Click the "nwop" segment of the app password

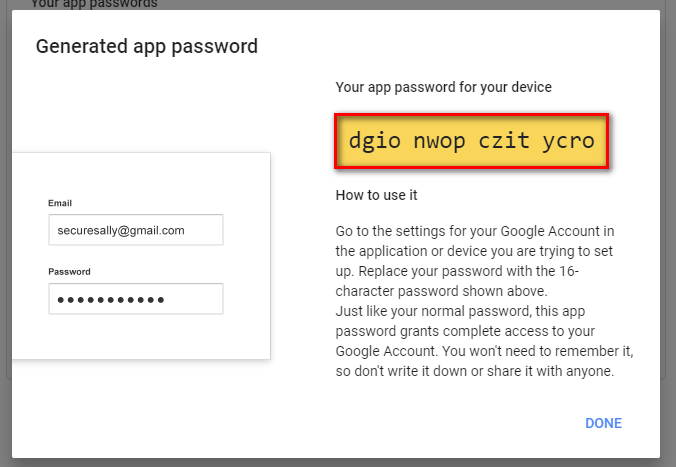coord(437,140)
